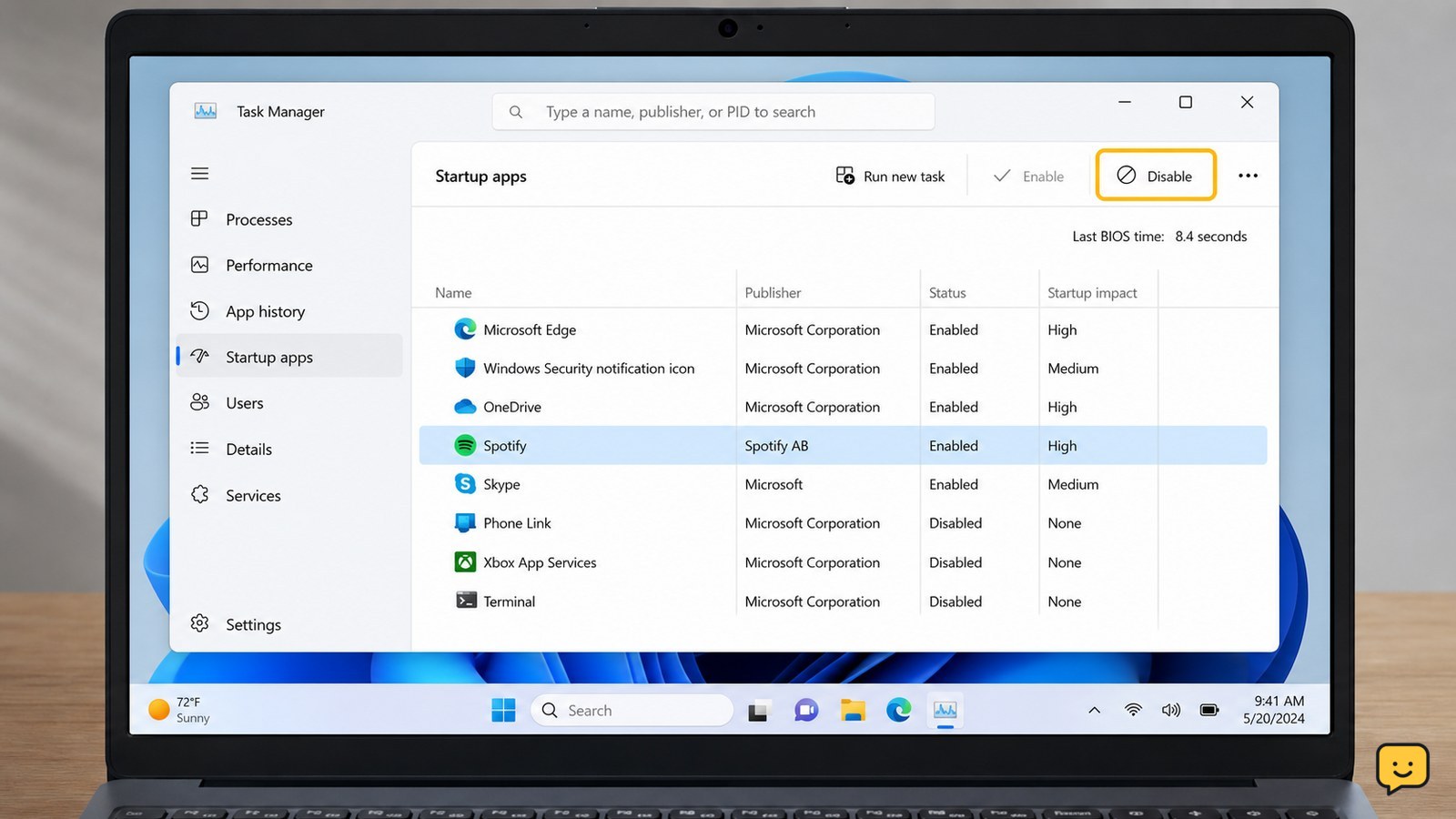
Task: Click the magnifier icon in Task Manager search
Action: pyautogui.click(x=516, y=112)
